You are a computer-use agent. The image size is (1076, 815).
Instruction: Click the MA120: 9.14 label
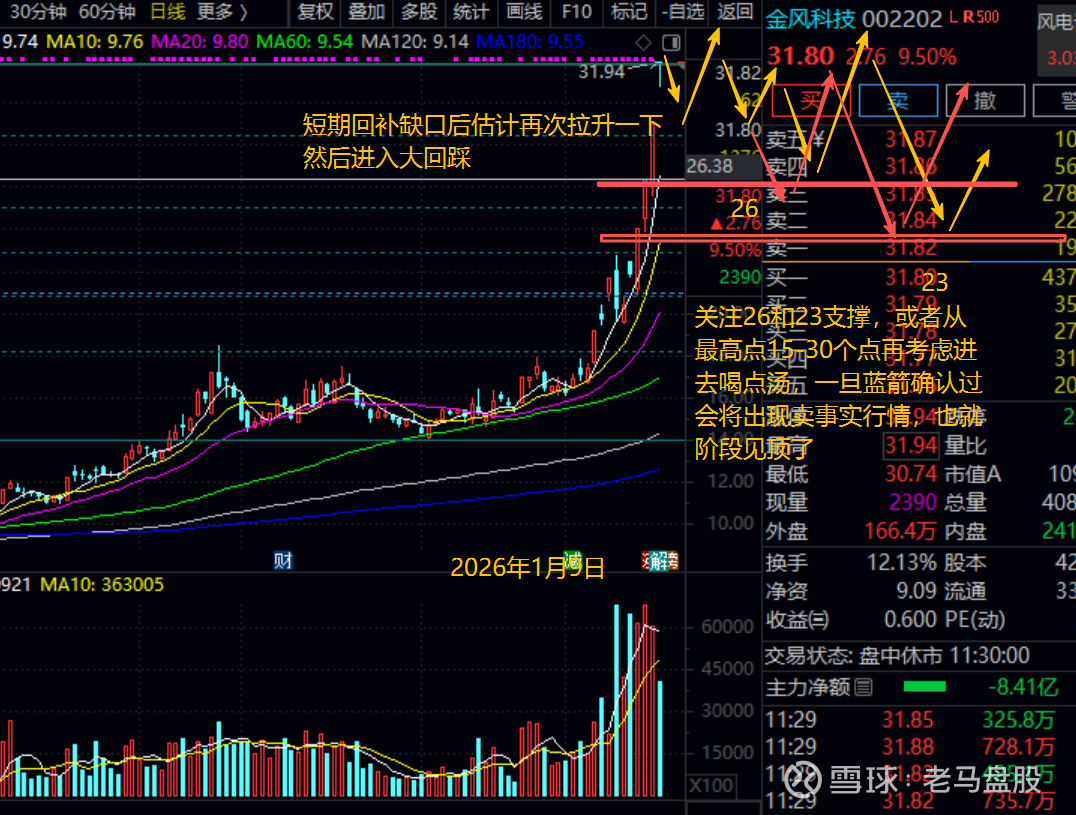(x=414, y=42)
